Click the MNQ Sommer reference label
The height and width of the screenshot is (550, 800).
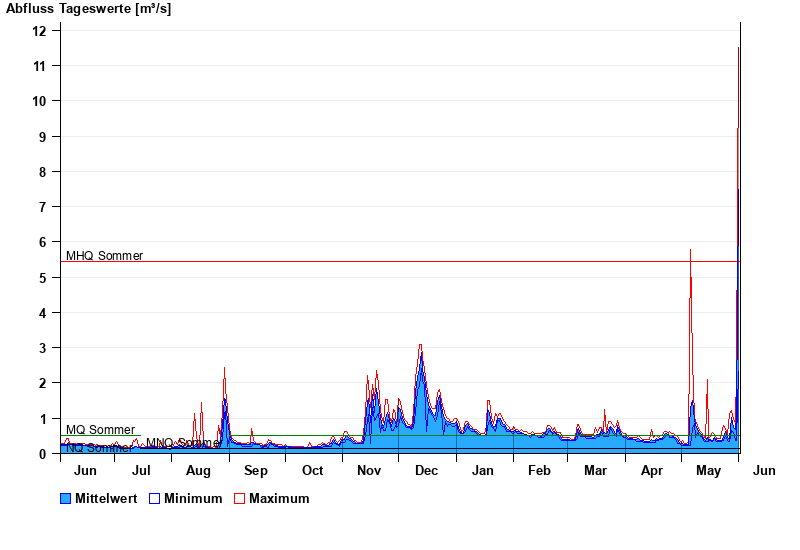[182, 443]
